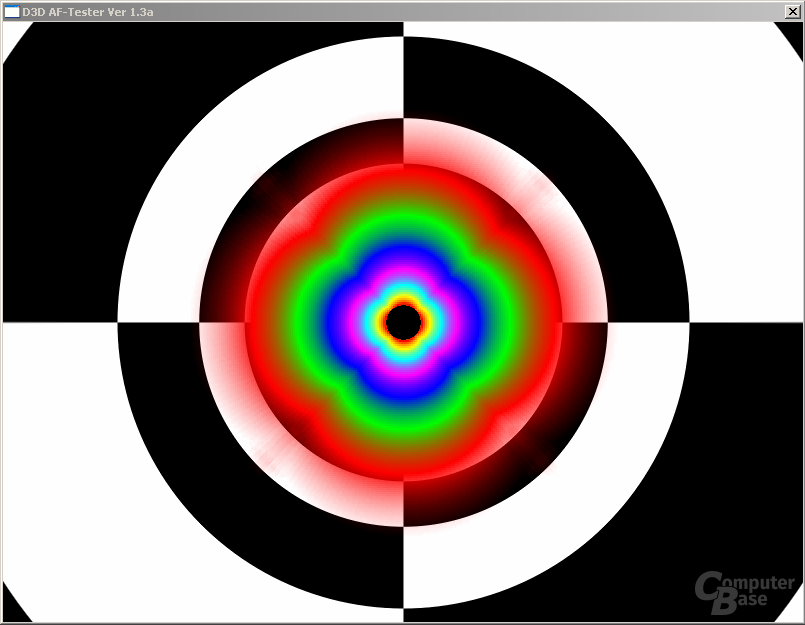This screenshot has width=805, height=625.
Task: Click the D3D AF-Tester Ver 1.3a title text
Action: pyautogui.click(x=88, y=12)
